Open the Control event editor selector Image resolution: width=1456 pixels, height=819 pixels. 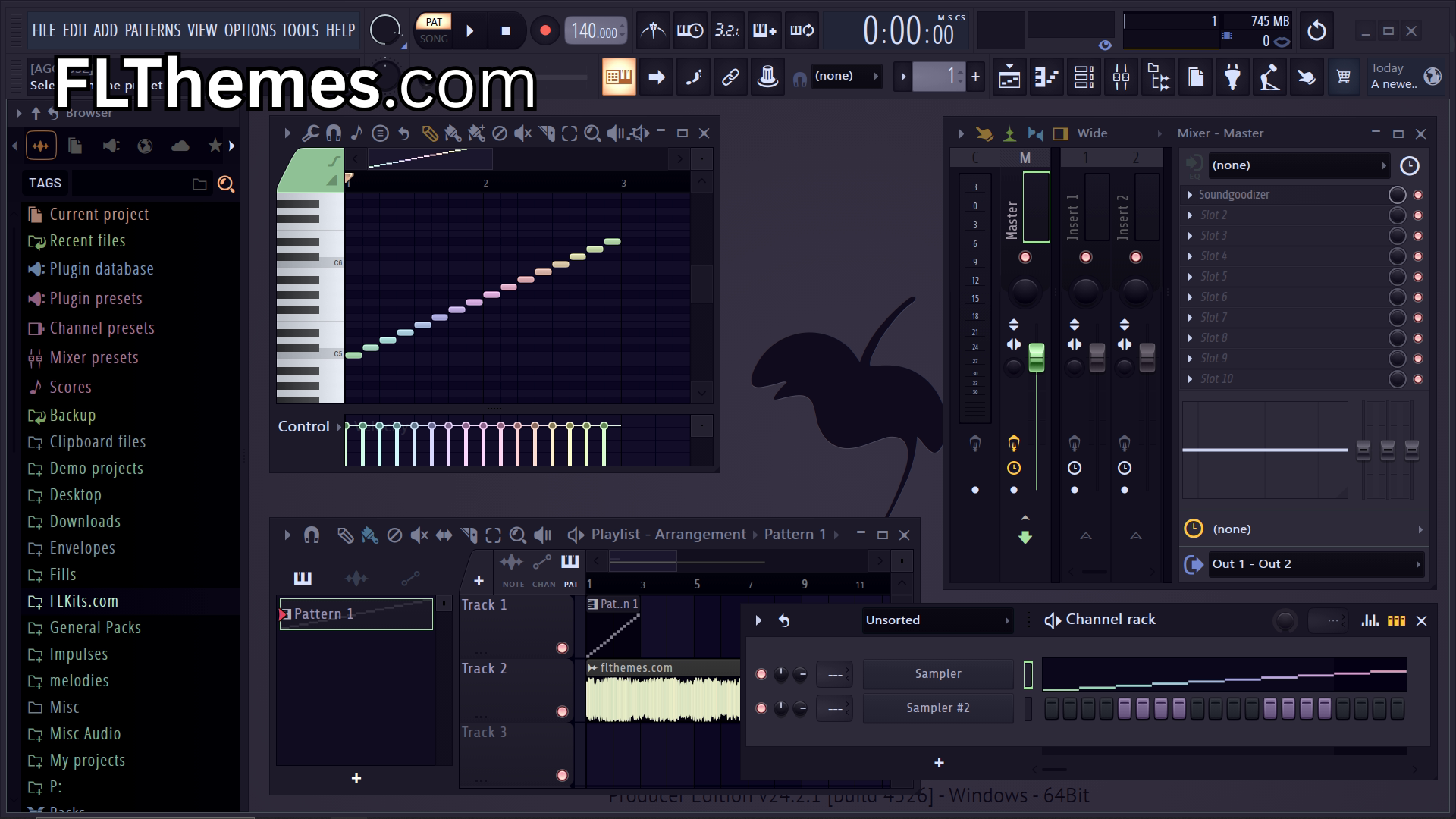309,427
